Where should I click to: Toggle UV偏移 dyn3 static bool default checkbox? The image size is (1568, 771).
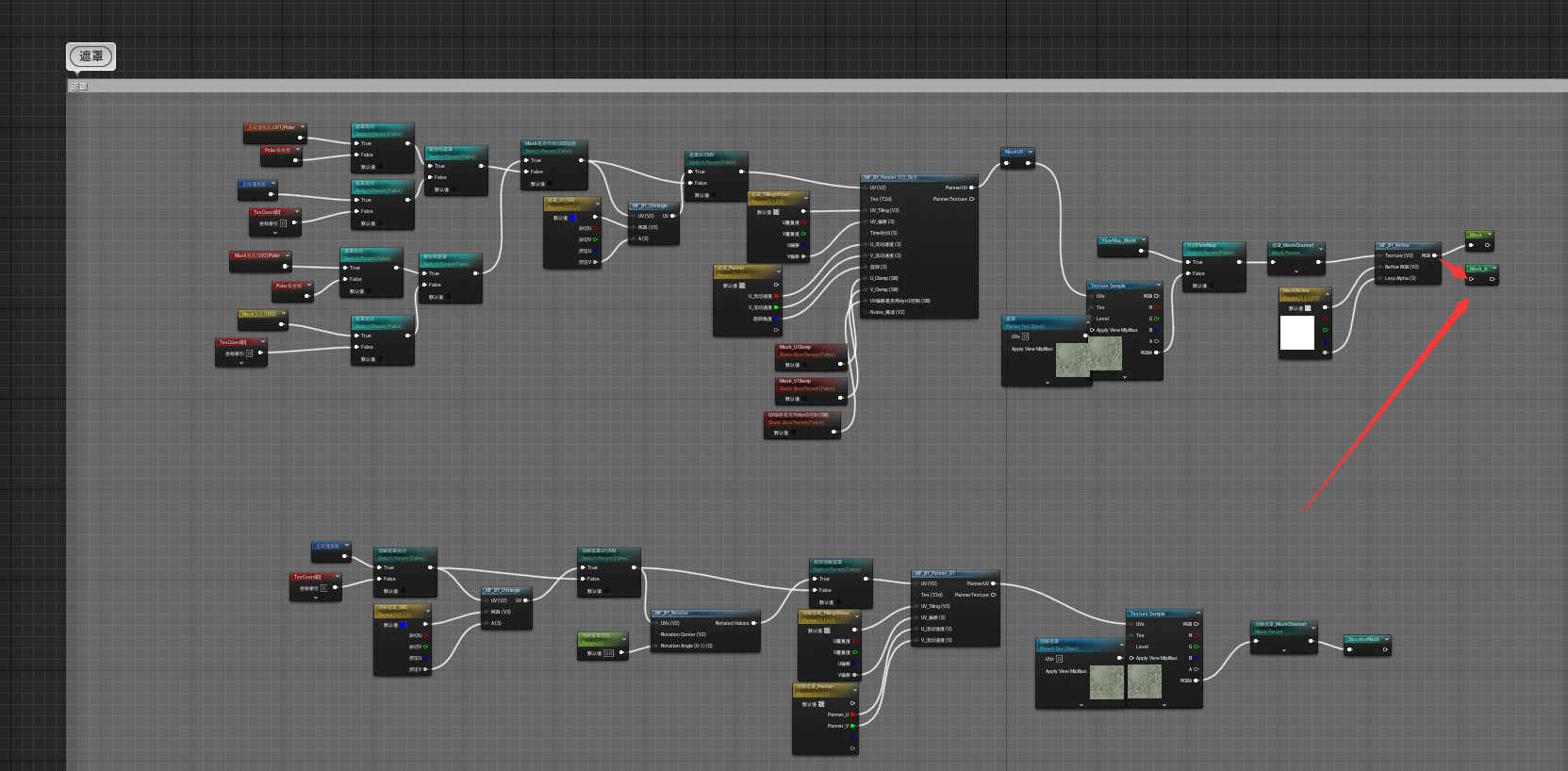pos(795,434)
